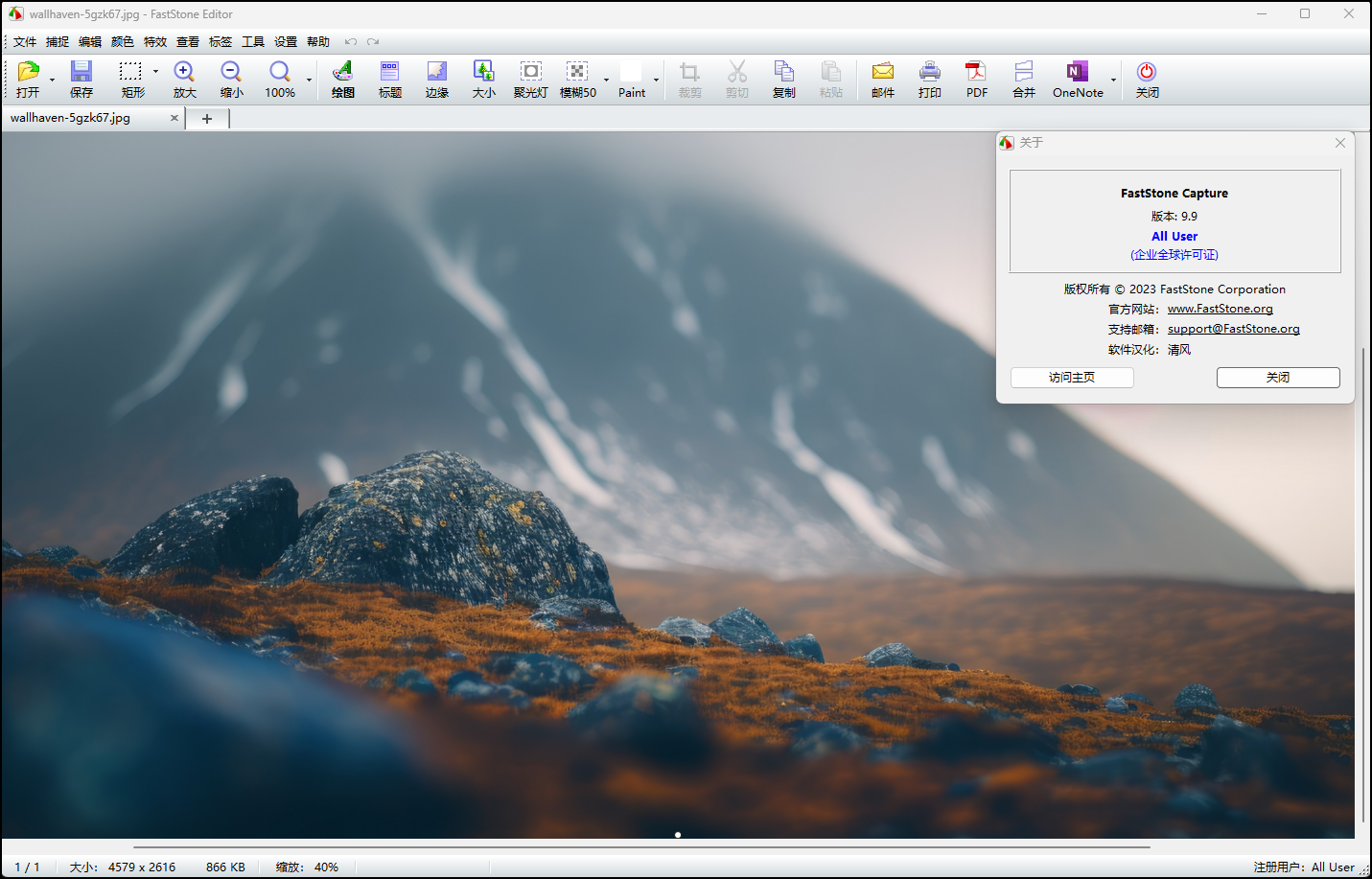This screenshot has height=879, width=1372.
Task: Open the www.FastStone.org link
Action: (x=1220, y=309)
